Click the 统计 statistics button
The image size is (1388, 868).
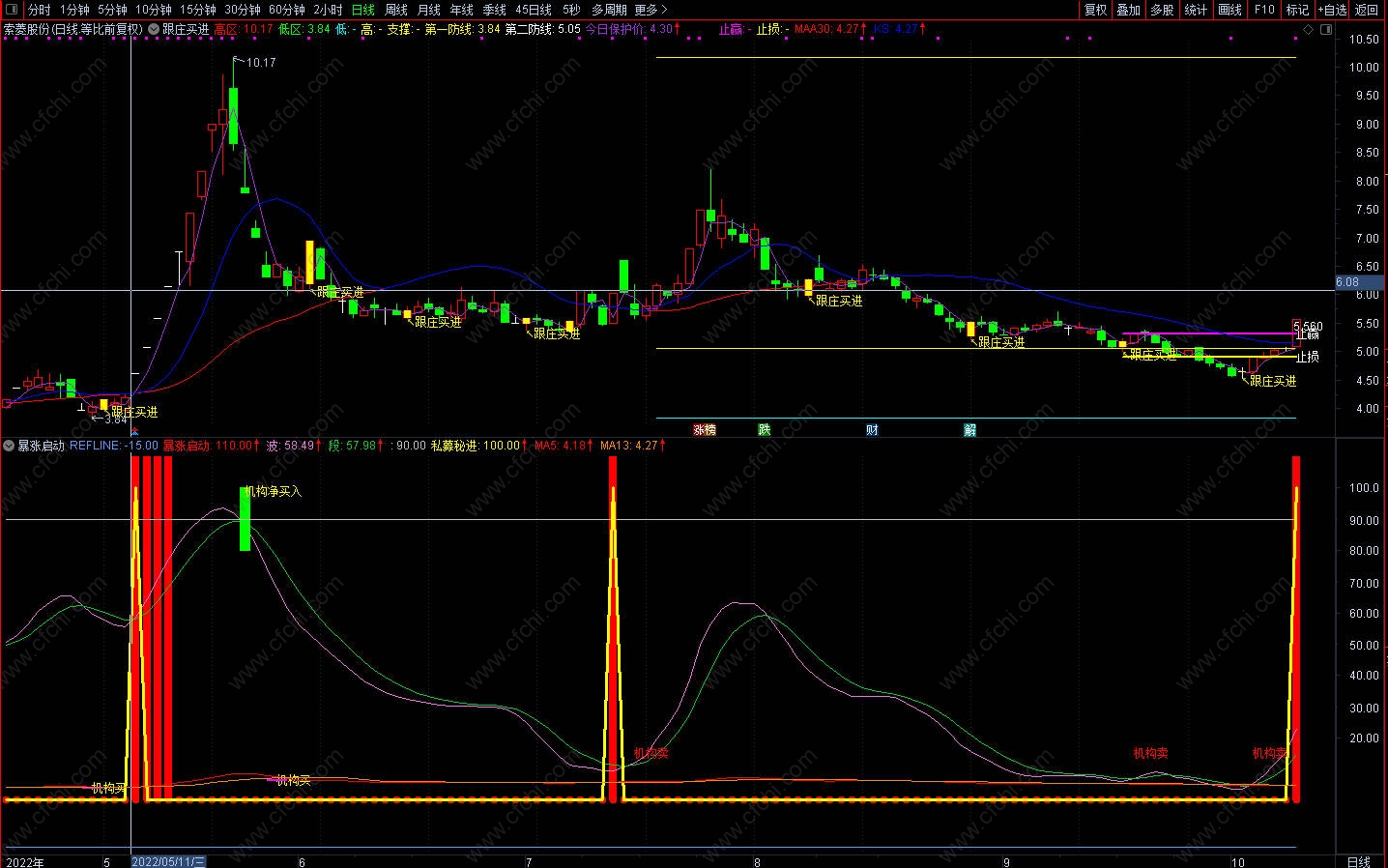[x=1196, y=10]
